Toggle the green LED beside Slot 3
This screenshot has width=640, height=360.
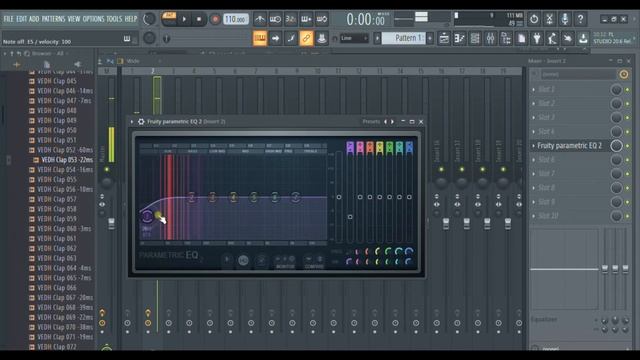[627, 118]
